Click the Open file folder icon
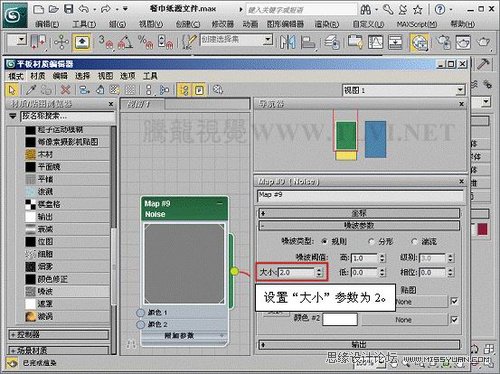The height and width of the screenshot is (374, 500). [x=53, y=9]
